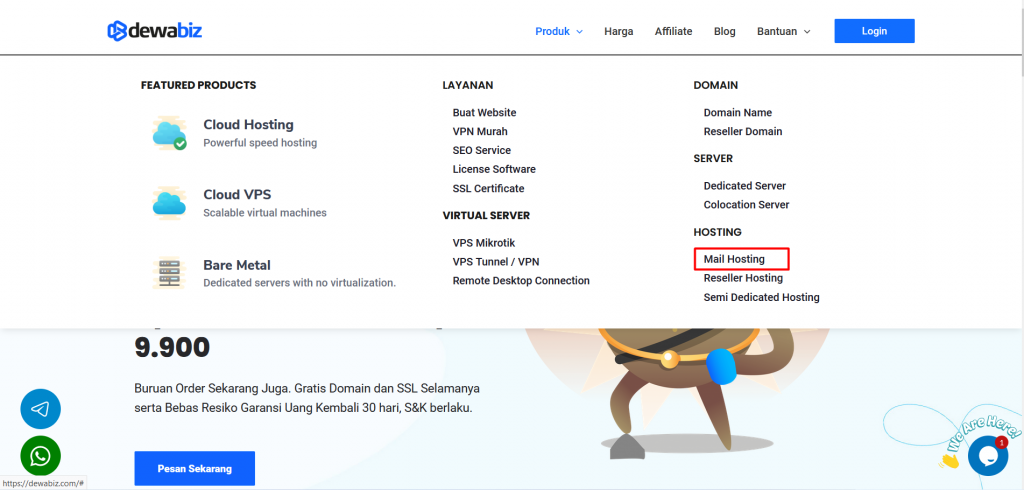Select the Dedicated Server link
Viewport: 1024px width, 490px height.
coord(744,186)
